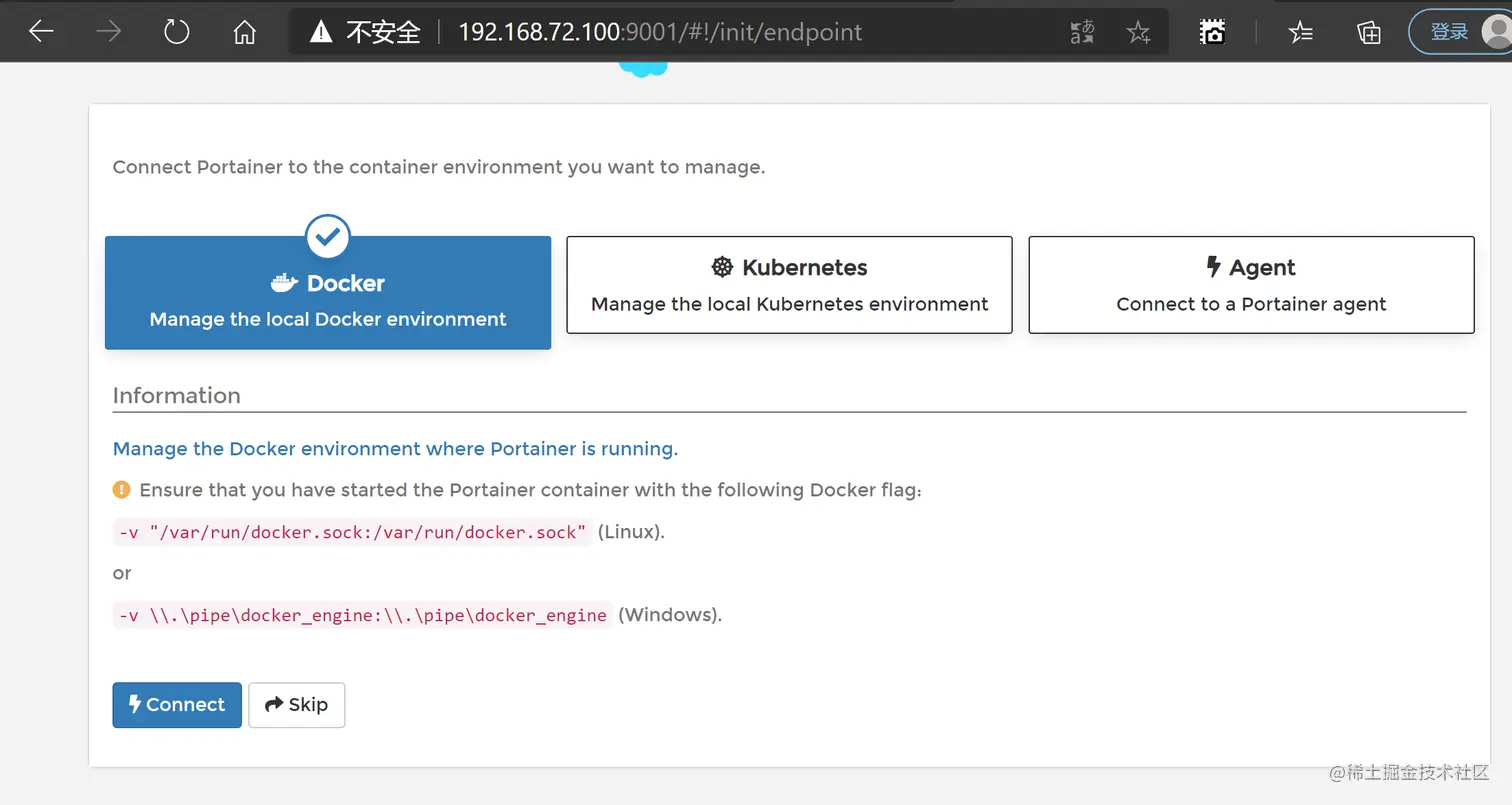1512x805 pixels.
Task: Click the browser forward arrow
Action: (108, 32)
